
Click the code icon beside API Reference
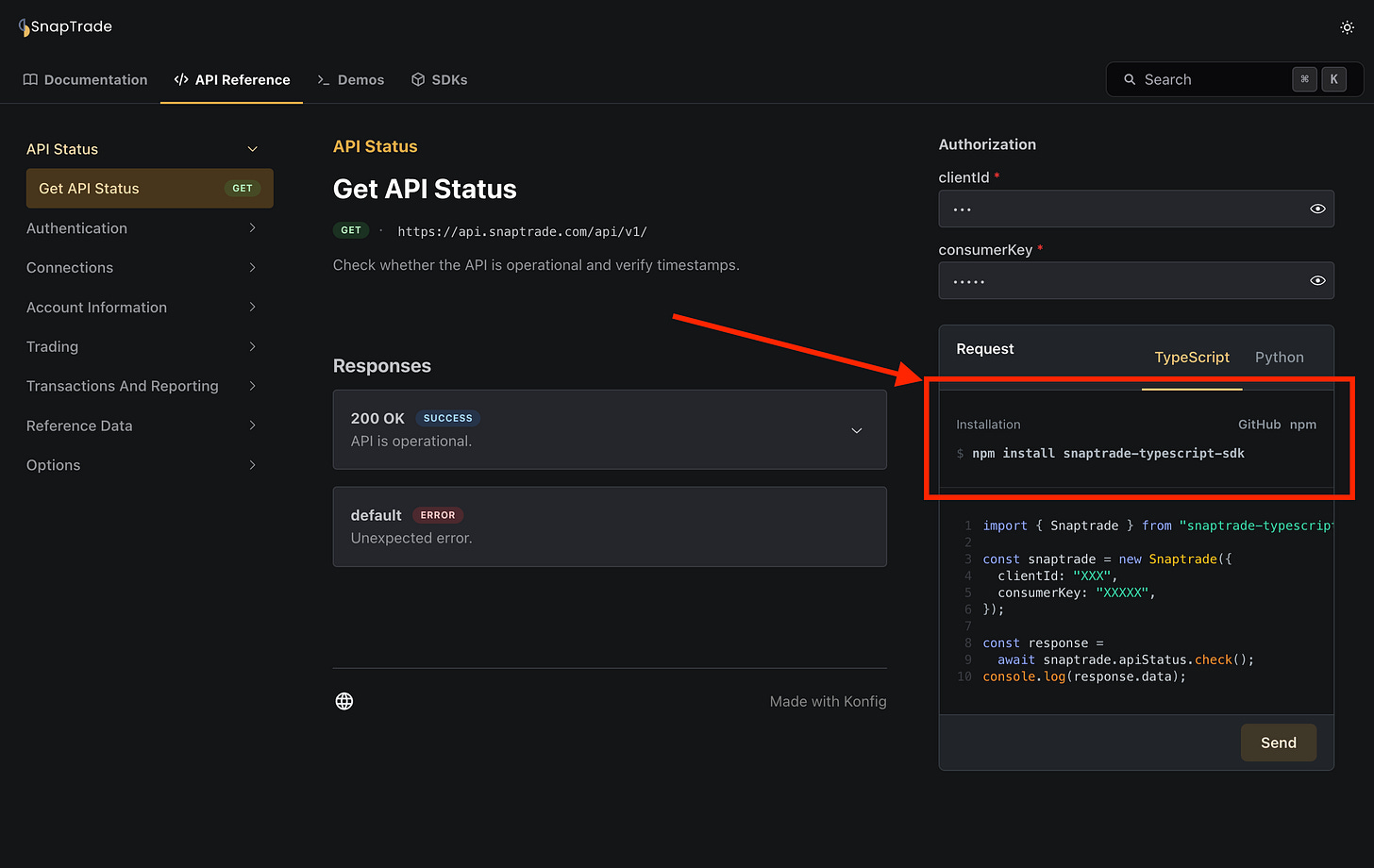point(181,79)
